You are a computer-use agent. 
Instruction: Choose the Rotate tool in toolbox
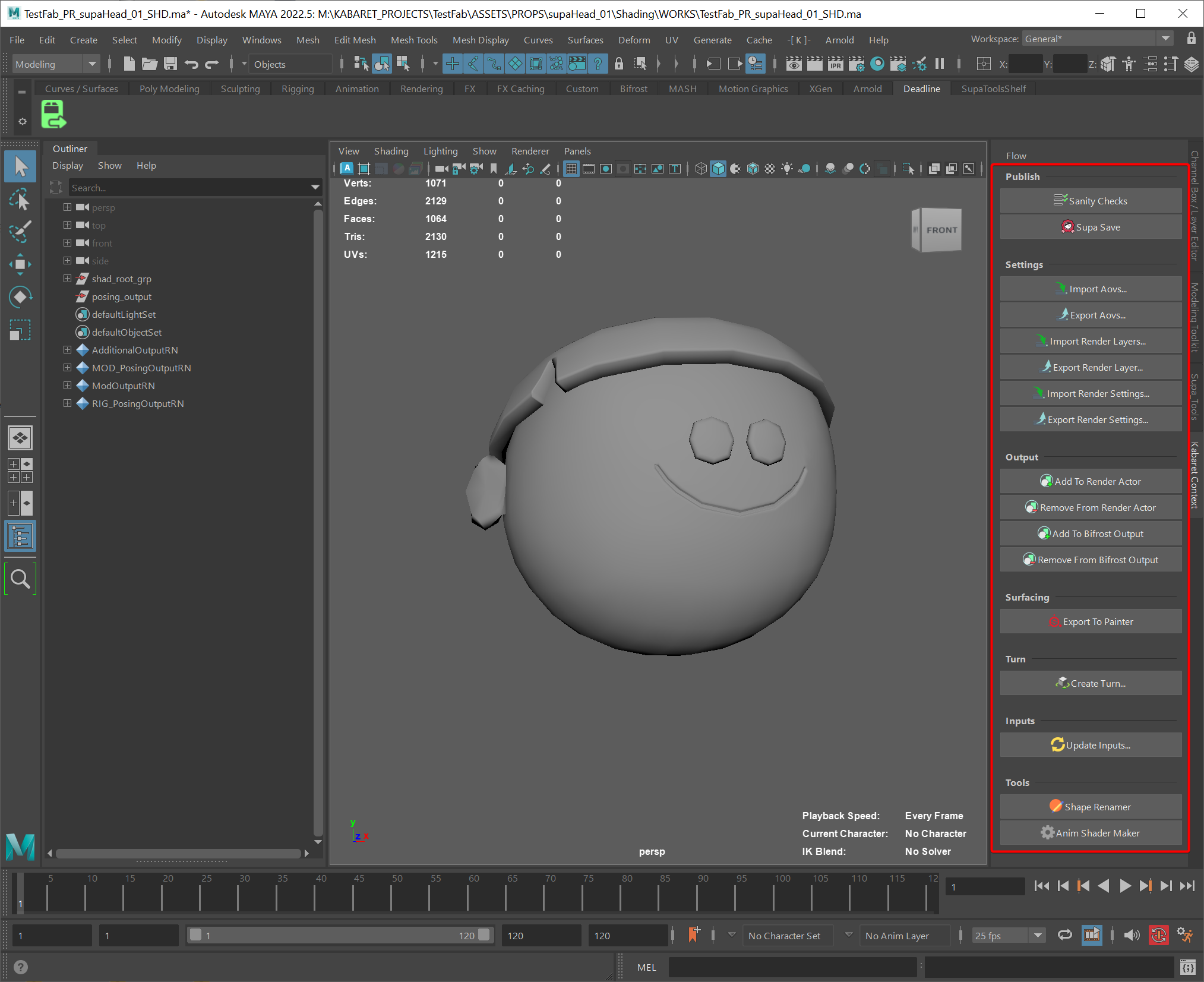(x=20, y=297)
